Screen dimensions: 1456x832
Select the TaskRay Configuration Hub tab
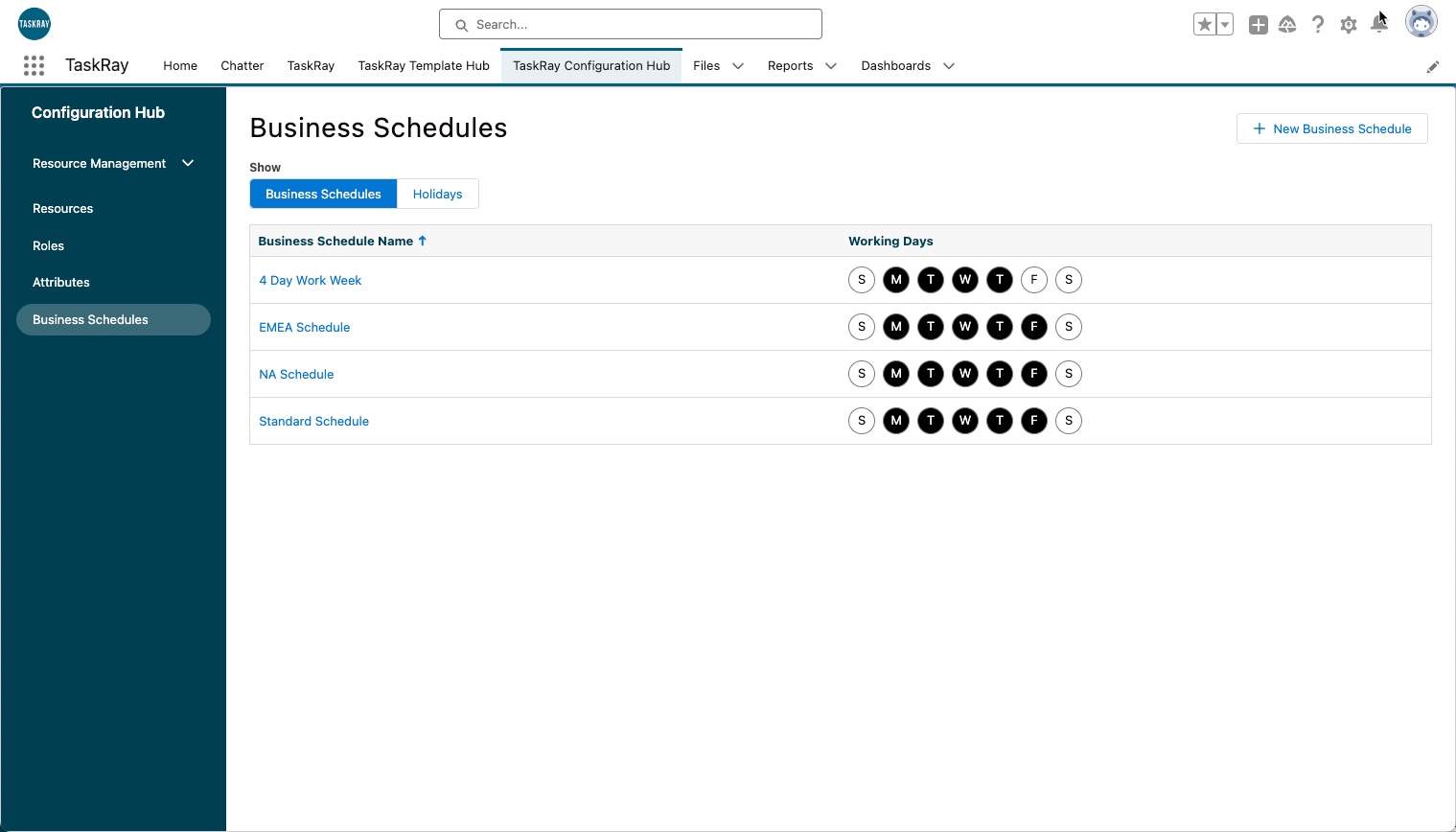point(591,66)
